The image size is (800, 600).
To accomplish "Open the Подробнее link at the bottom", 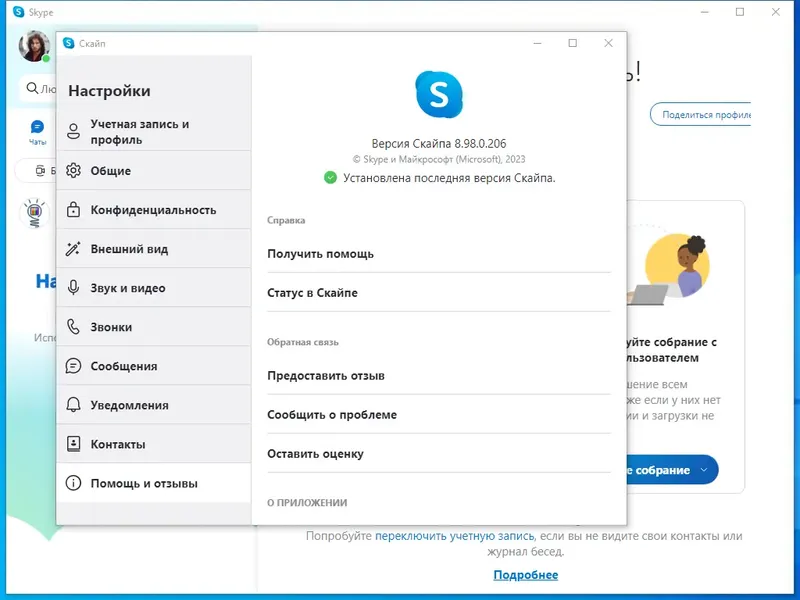I will pos(528,574).
